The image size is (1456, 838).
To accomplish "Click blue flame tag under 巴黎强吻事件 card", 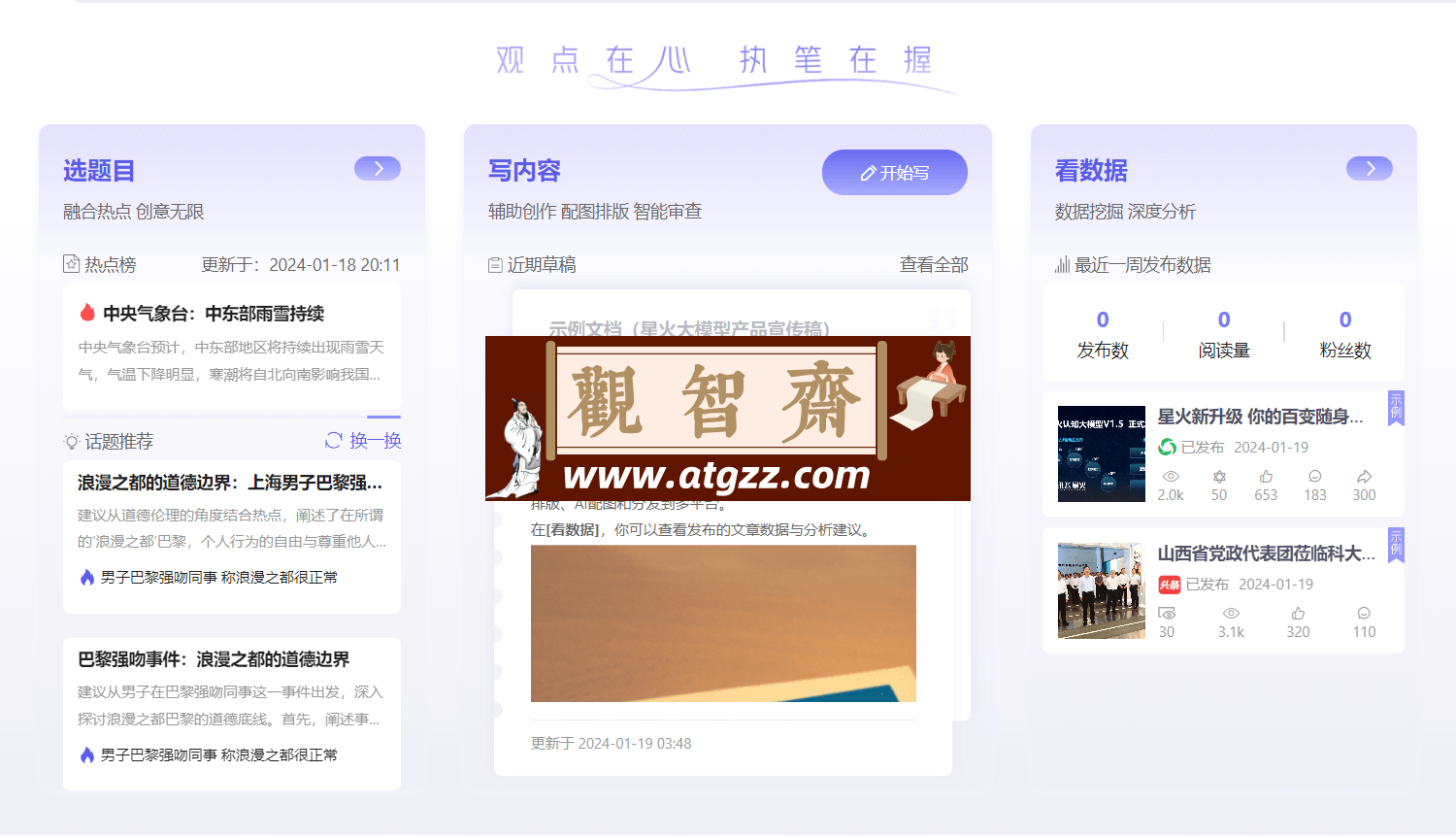I will pos(87,754).
